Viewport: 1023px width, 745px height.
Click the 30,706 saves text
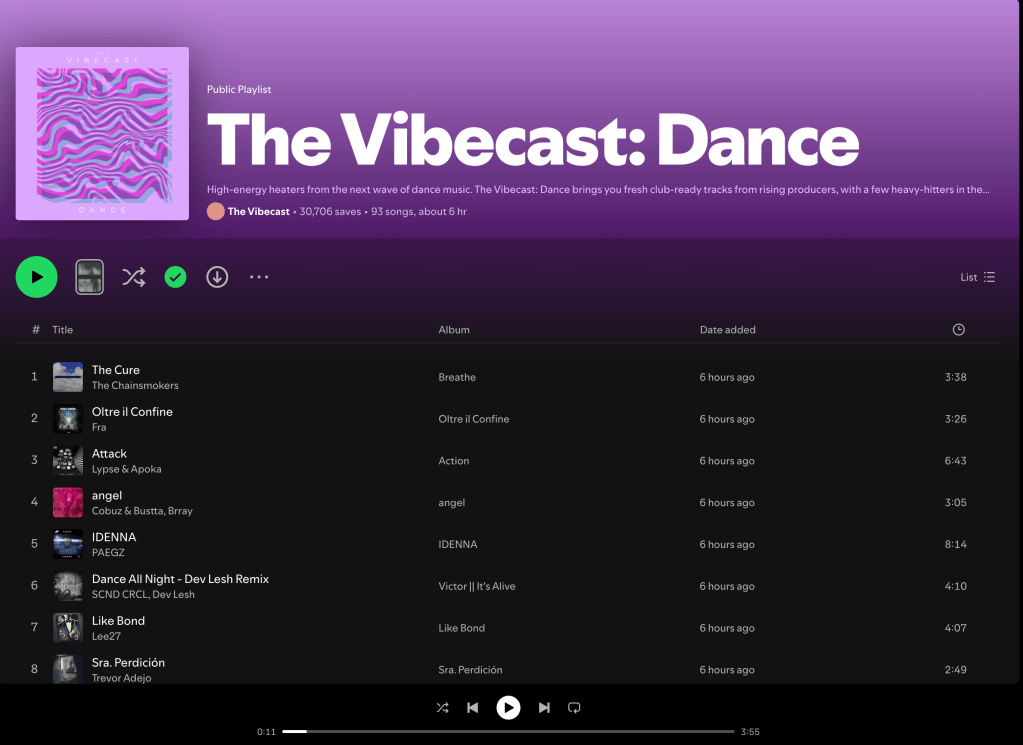330,211
